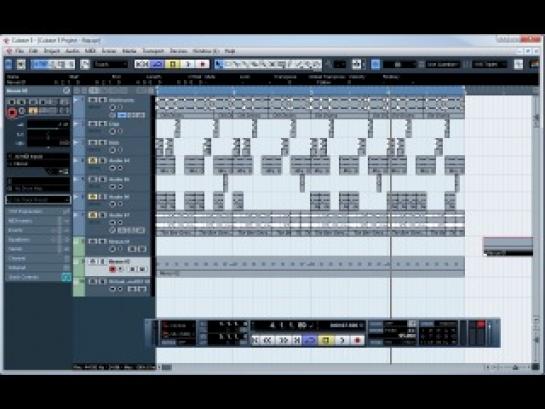Enable record on the inspector track

coord(12,112)
